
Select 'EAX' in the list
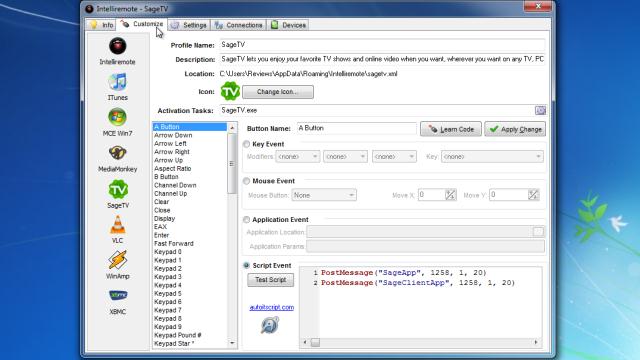(190, 227)
